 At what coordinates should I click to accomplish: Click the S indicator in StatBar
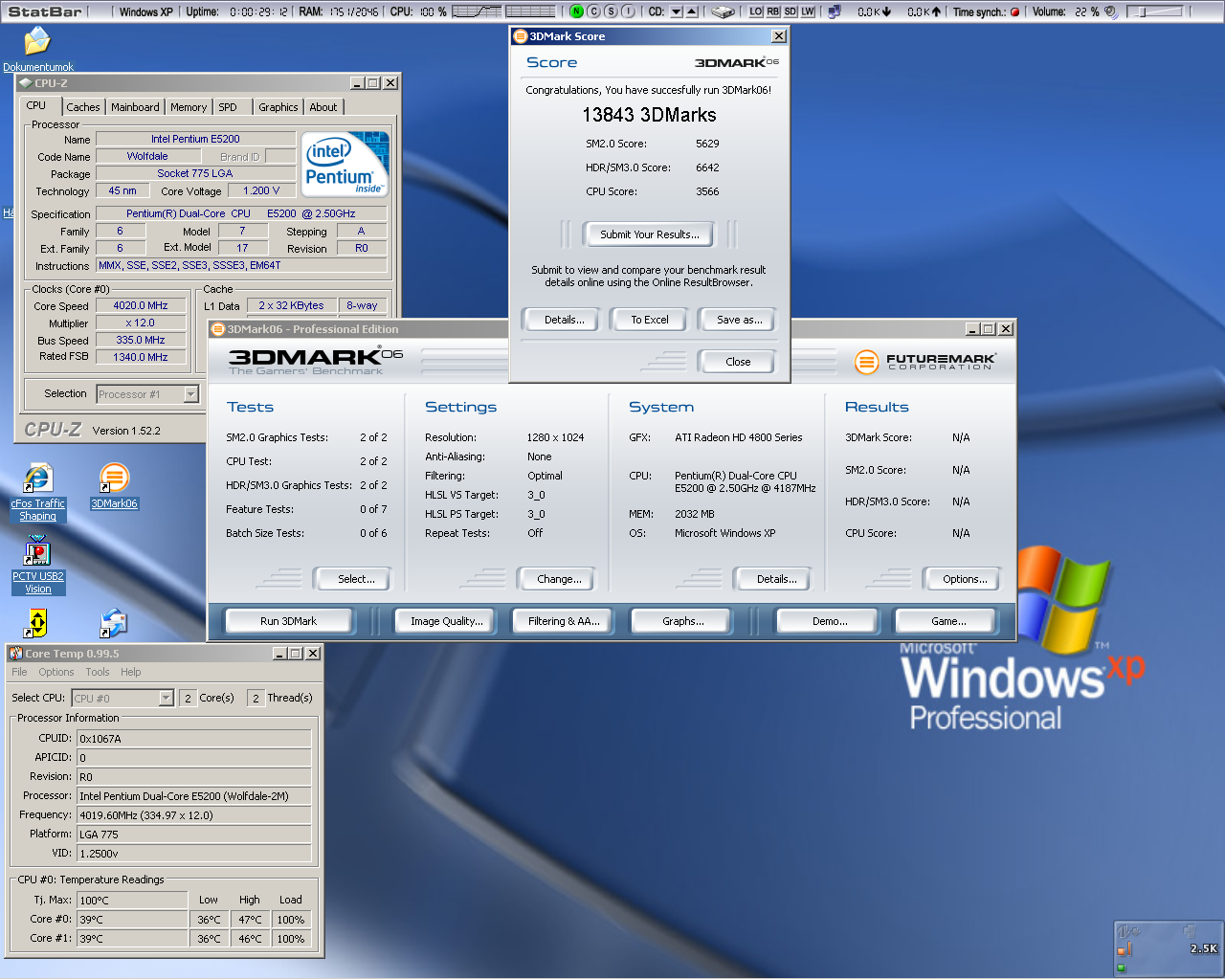[611, 11]
